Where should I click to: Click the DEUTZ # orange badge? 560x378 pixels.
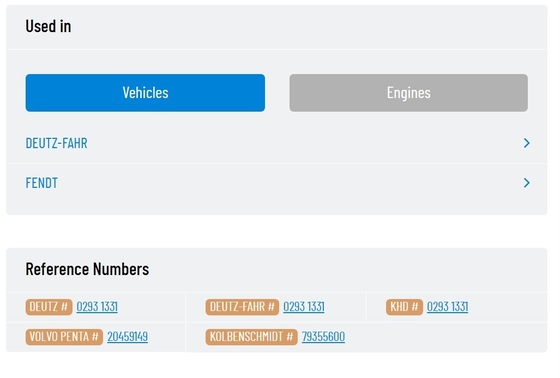(x=49, y=307)
